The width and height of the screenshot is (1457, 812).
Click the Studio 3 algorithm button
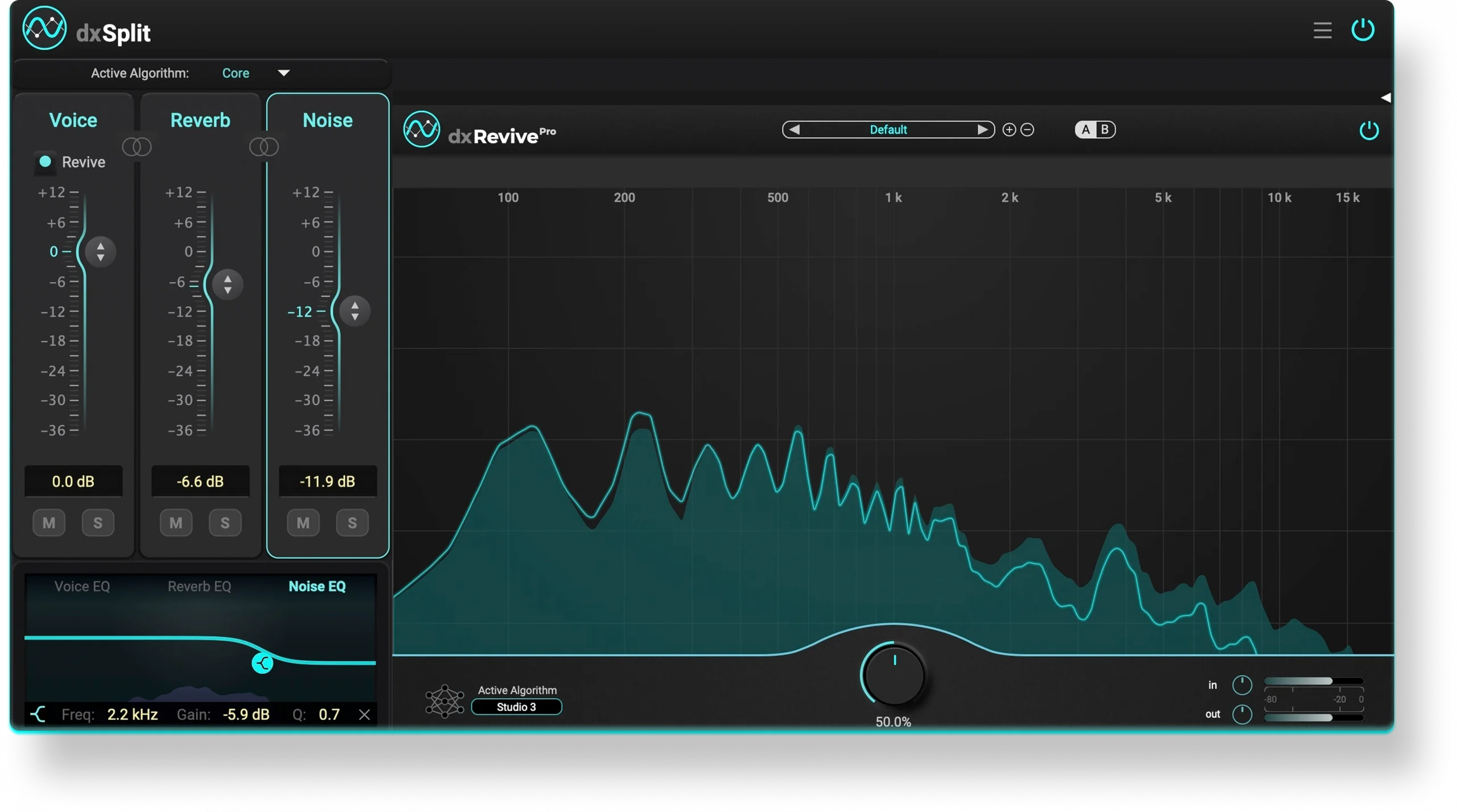click(516, 707)
